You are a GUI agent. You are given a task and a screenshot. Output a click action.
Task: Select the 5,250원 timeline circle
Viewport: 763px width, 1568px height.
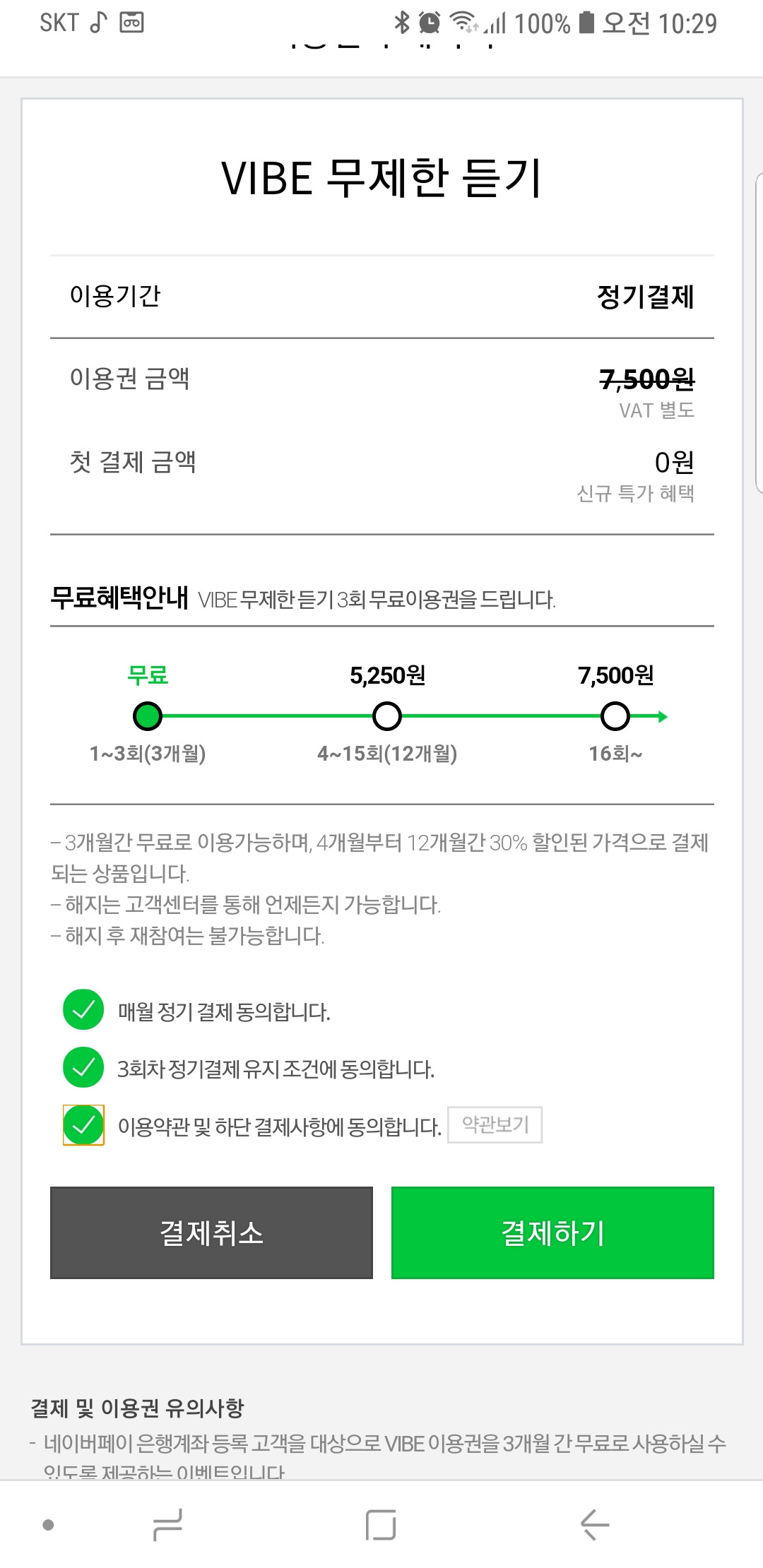click(x=387, y=716)
